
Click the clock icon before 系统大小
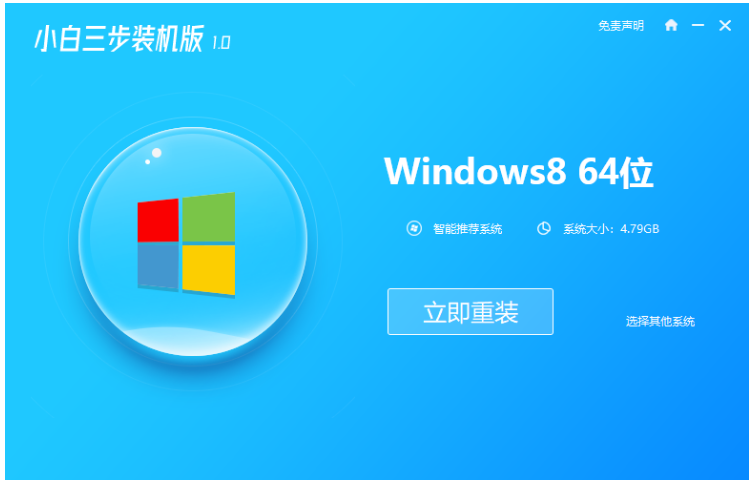543,228
